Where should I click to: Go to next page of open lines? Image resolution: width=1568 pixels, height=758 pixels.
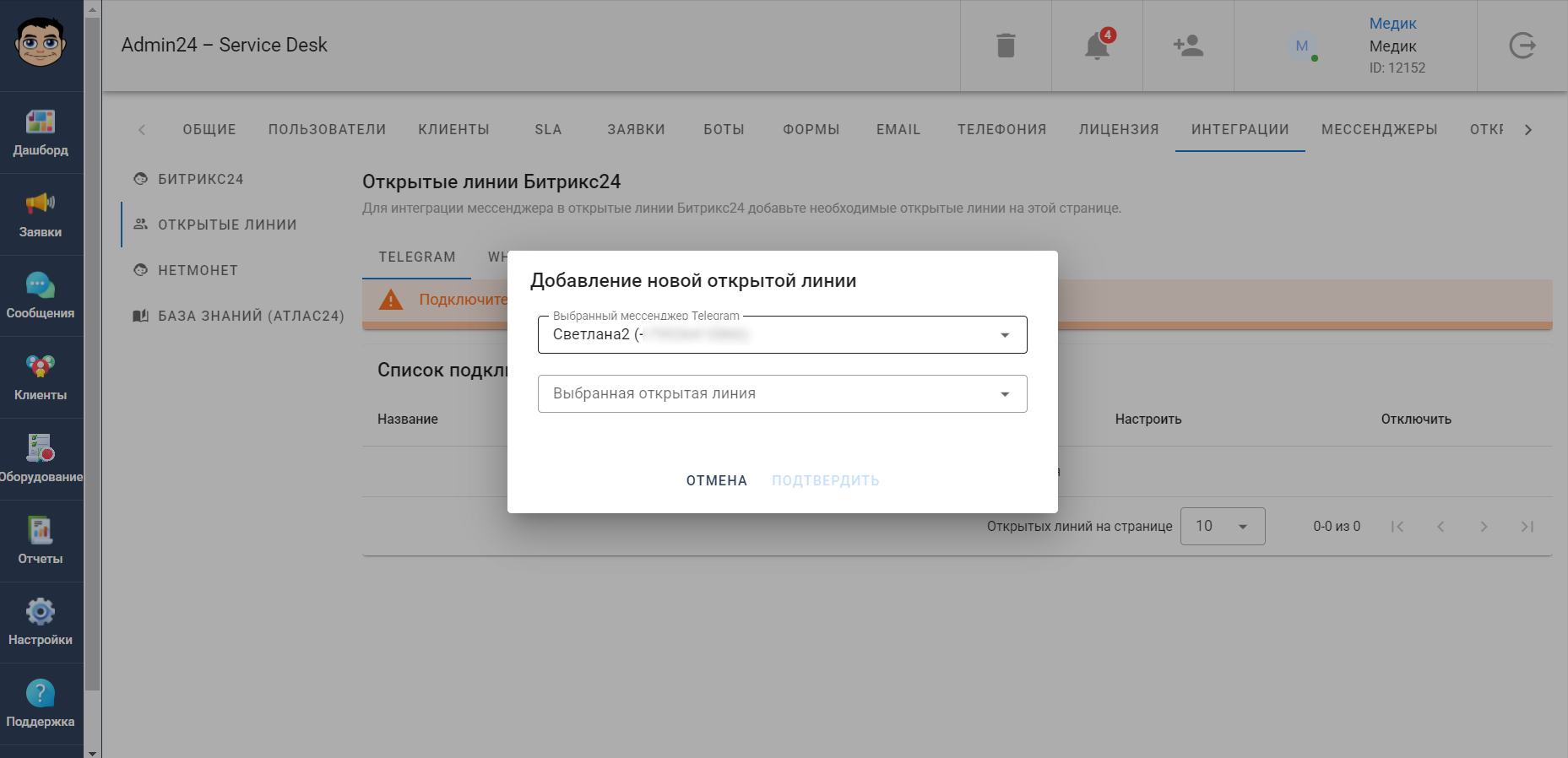tap(1484, 527)
